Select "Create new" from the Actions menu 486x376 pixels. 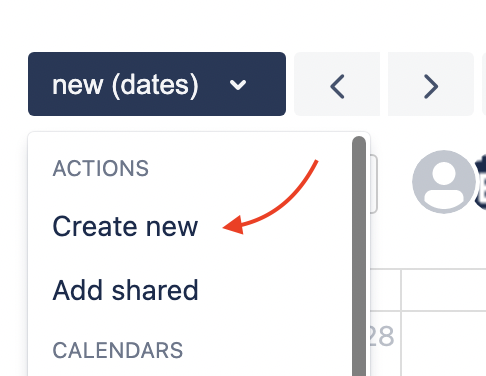point(125,227)
